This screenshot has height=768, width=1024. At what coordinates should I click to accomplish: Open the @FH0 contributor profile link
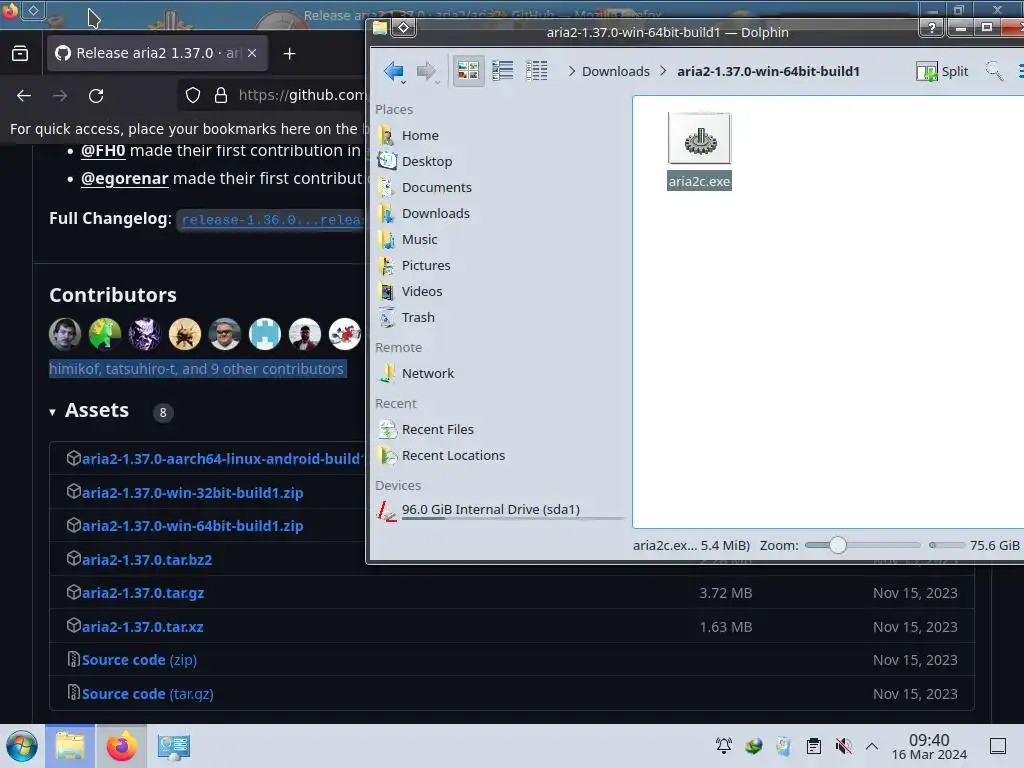click(x=103, y=151)
